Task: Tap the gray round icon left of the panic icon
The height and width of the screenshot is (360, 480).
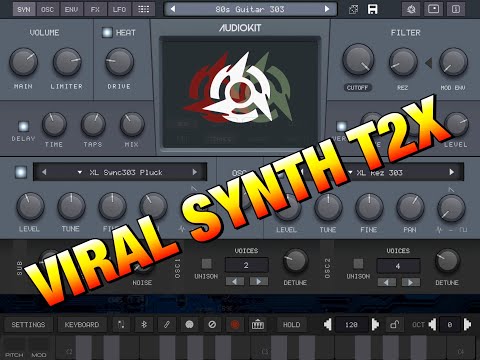Action: click(189, 324)
